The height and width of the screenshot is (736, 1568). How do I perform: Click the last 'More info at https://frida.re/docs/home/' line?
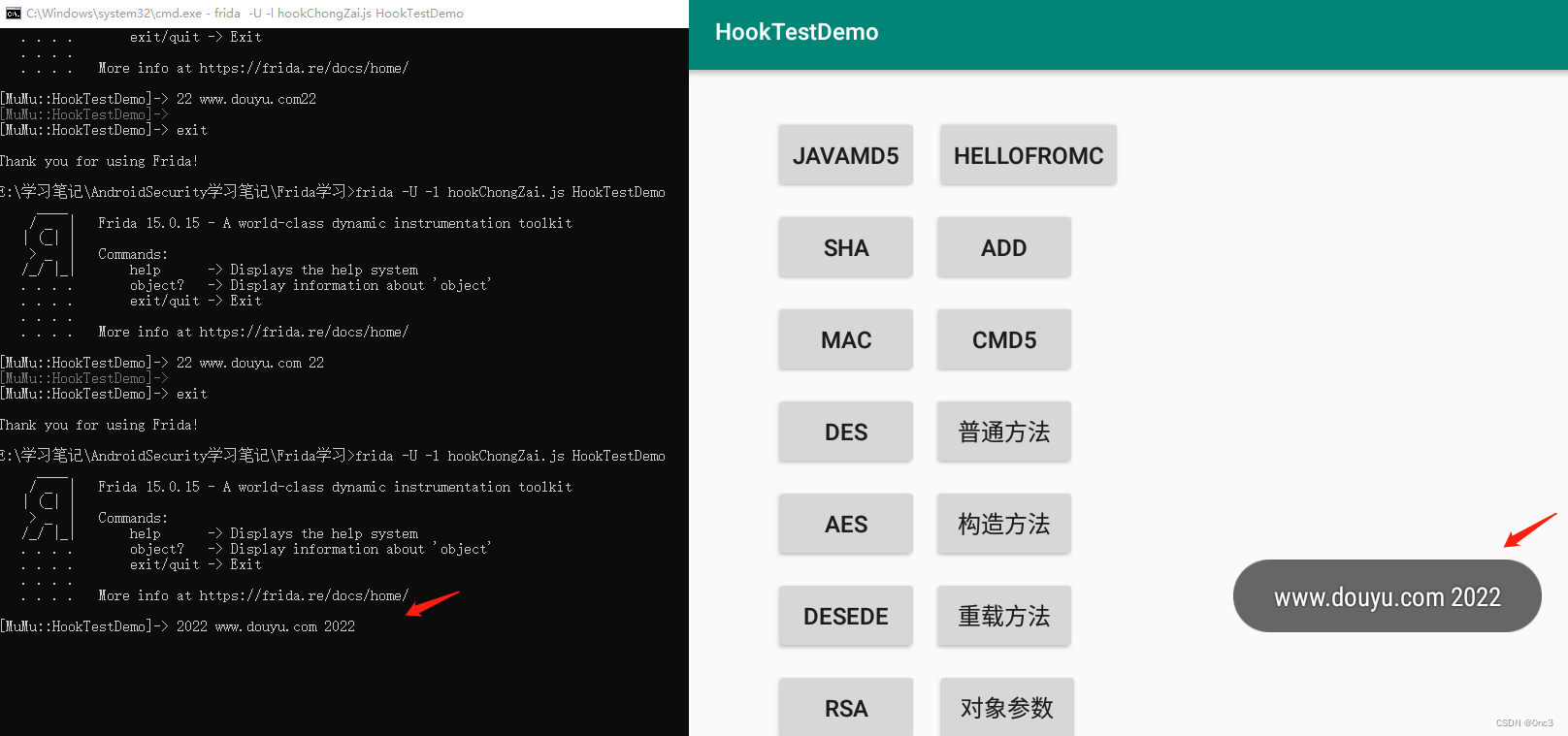point(253,595)
